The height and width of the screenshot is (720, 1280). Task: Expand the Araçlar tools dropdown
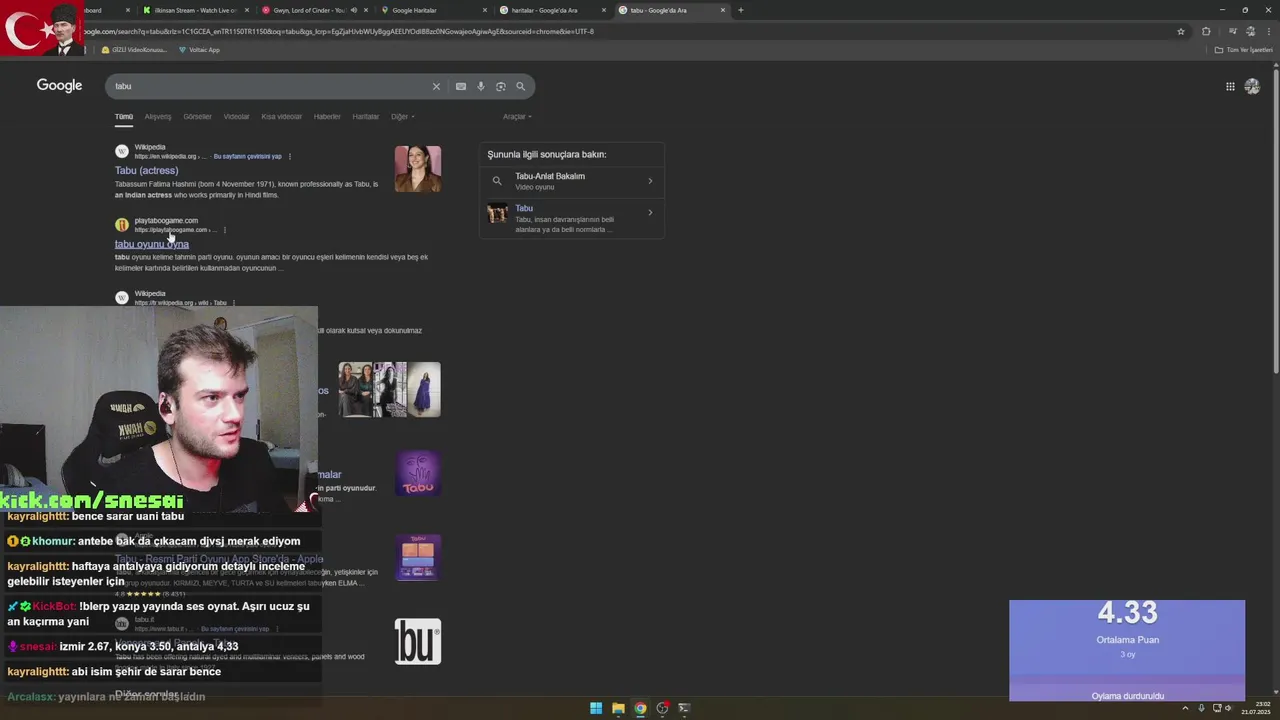coord(517,116)
